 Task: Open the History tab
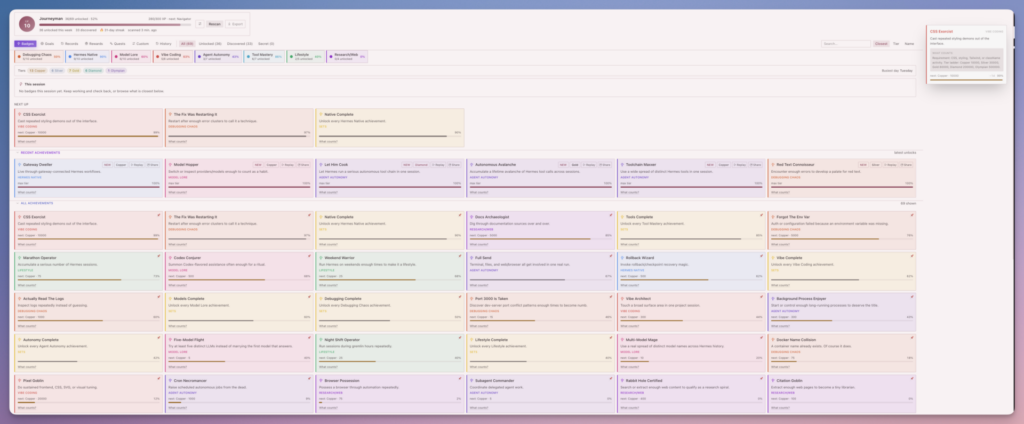pos(164,44)
